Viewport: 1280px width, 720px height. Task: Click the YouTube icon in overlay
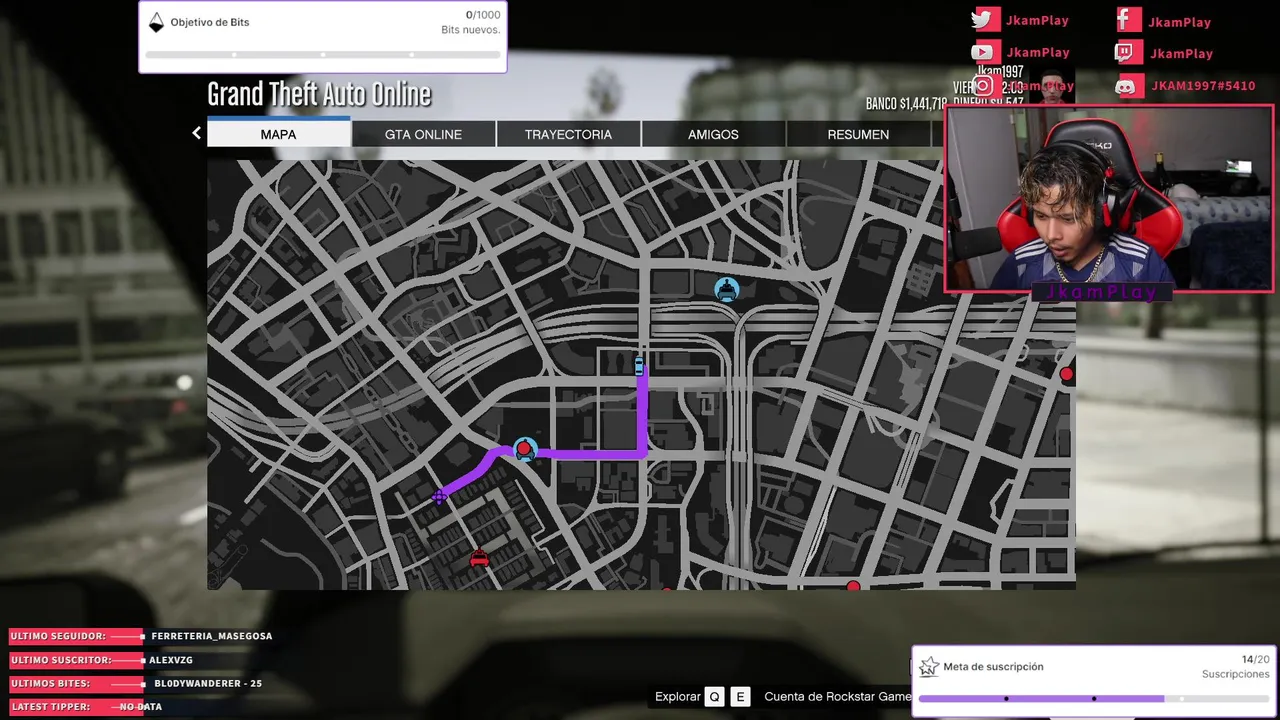[x=984, y=52]
